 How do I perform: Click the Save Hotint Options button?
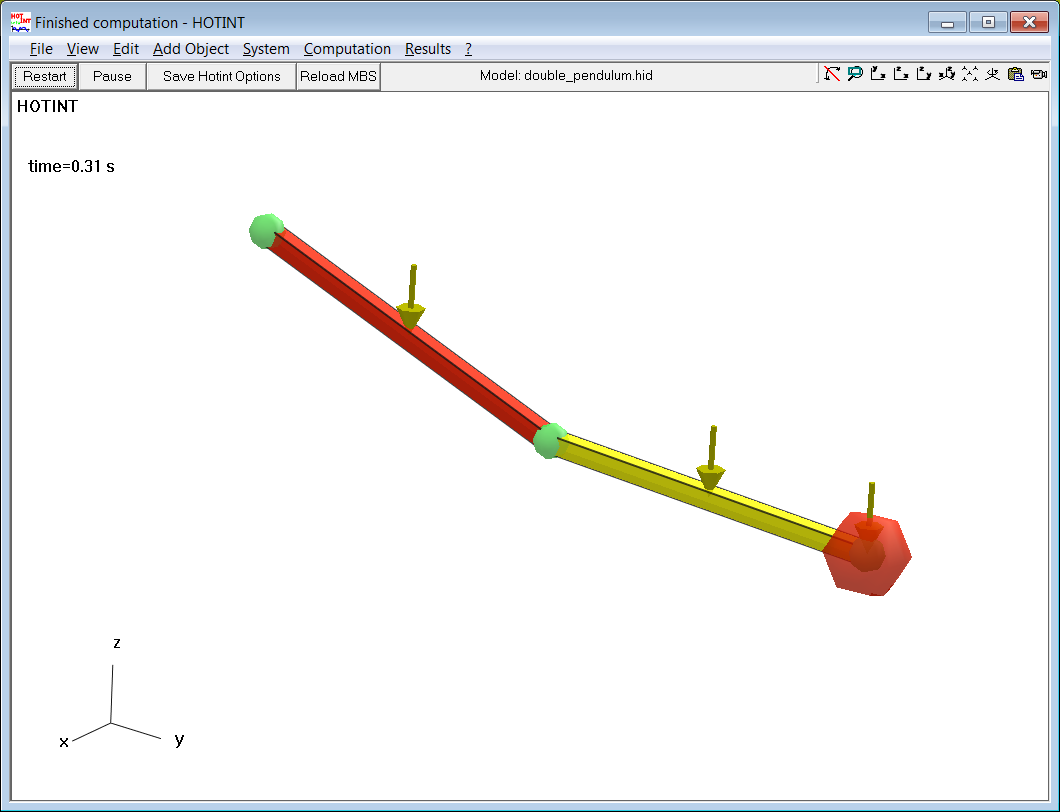coord(220,75)
